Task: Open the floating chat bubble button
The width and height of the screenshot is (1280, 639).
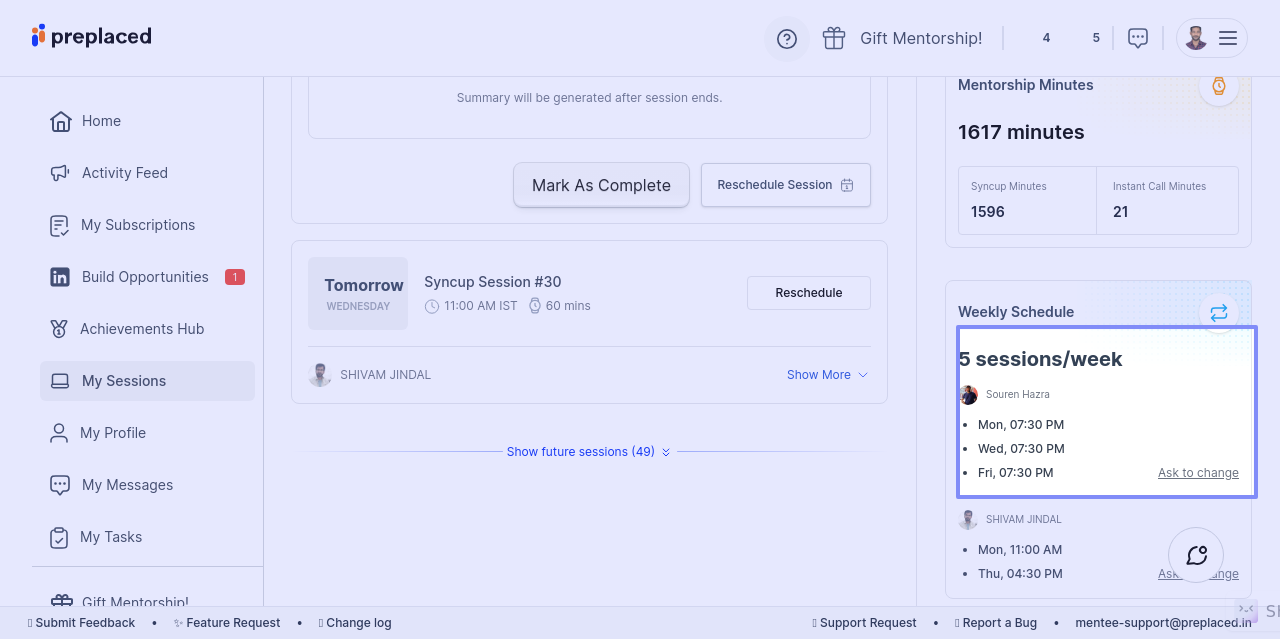Action: click(1196, 555)
